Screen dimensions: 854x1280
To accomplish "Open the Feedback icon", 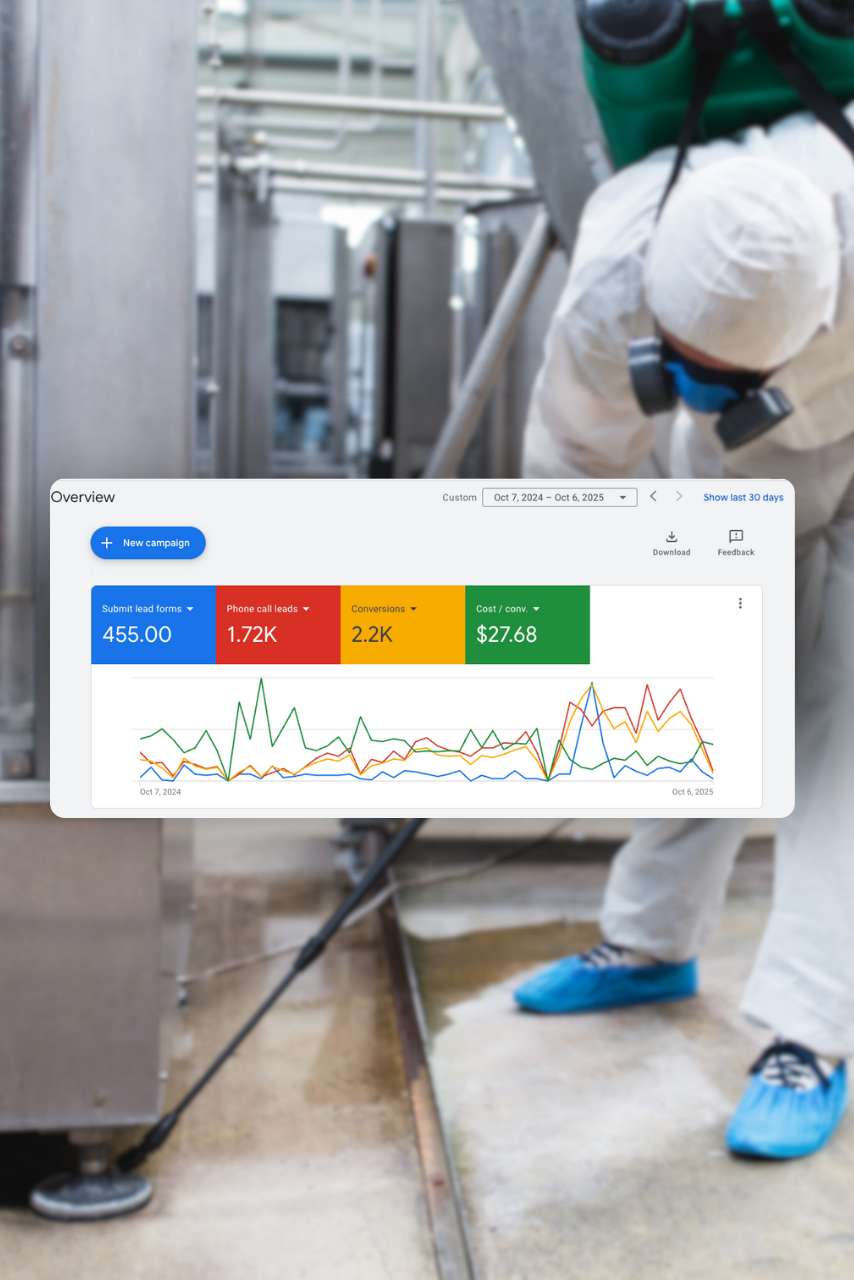I will pyautogui.click(x=736, y=537).
